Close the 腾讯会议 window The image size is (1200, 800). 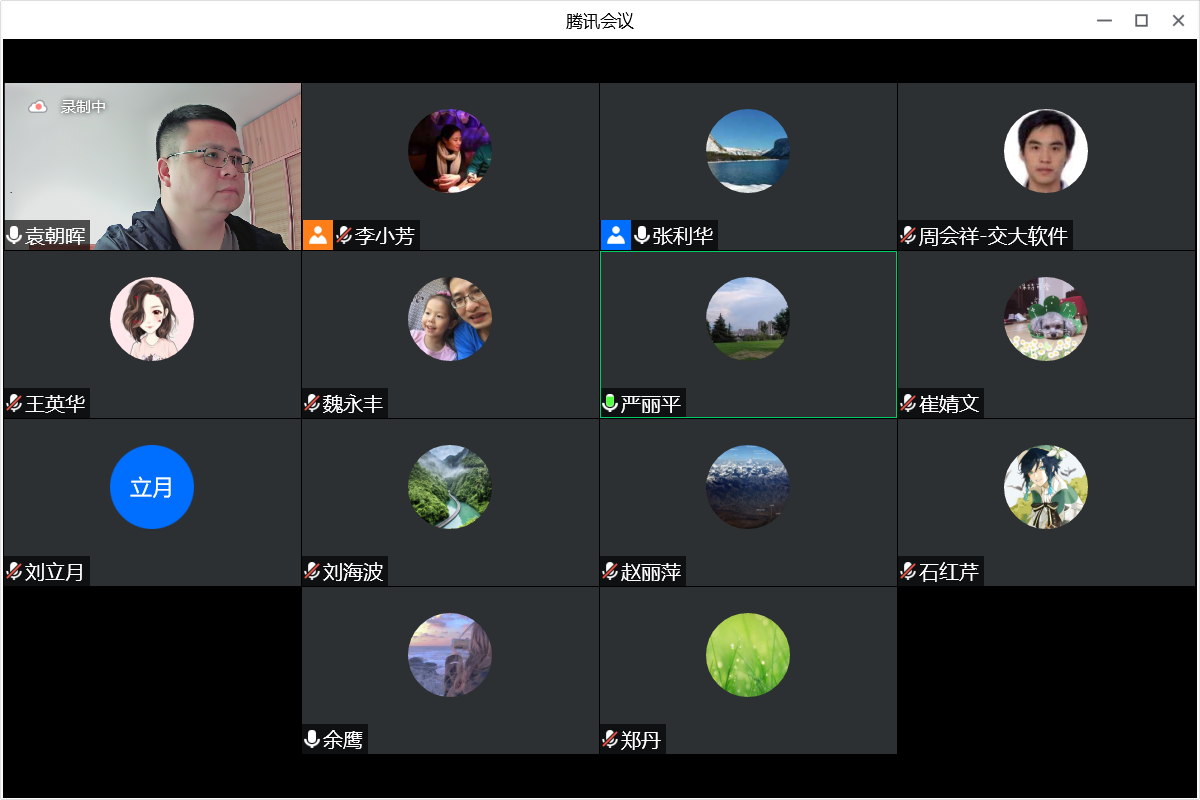[x=1178, y=20]
